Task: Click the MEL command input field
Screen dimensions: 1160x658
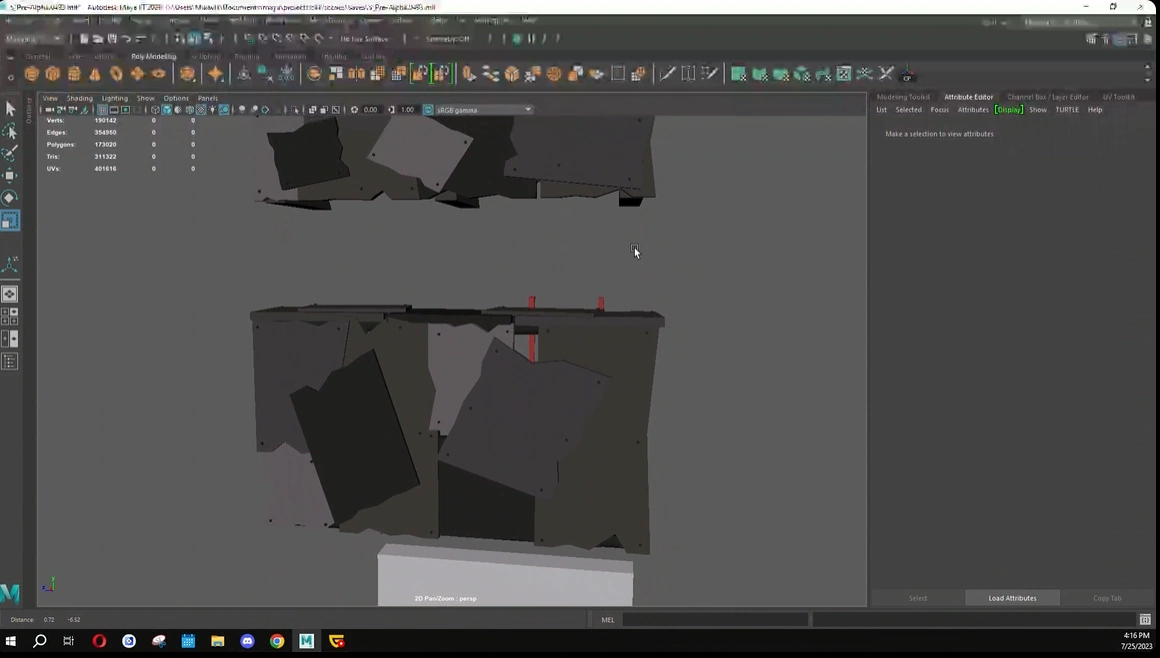Action: point(715,620)
